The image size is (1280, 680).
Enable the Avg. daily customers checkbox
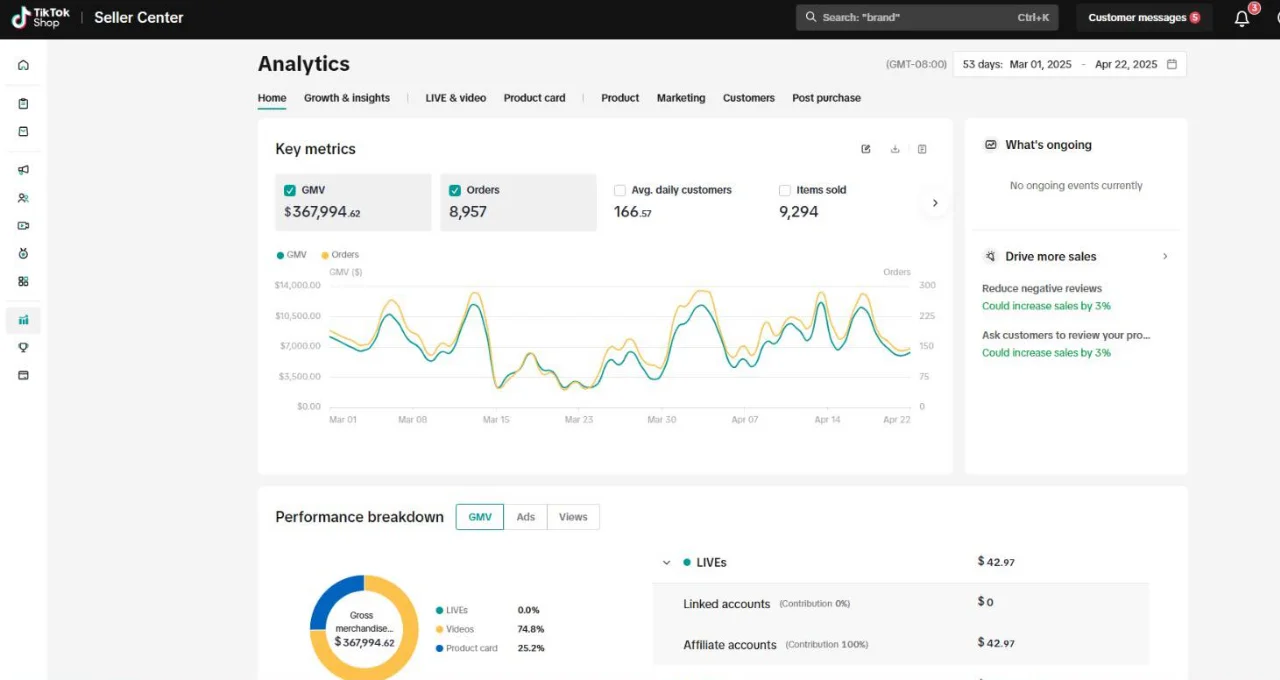(620, 190)
